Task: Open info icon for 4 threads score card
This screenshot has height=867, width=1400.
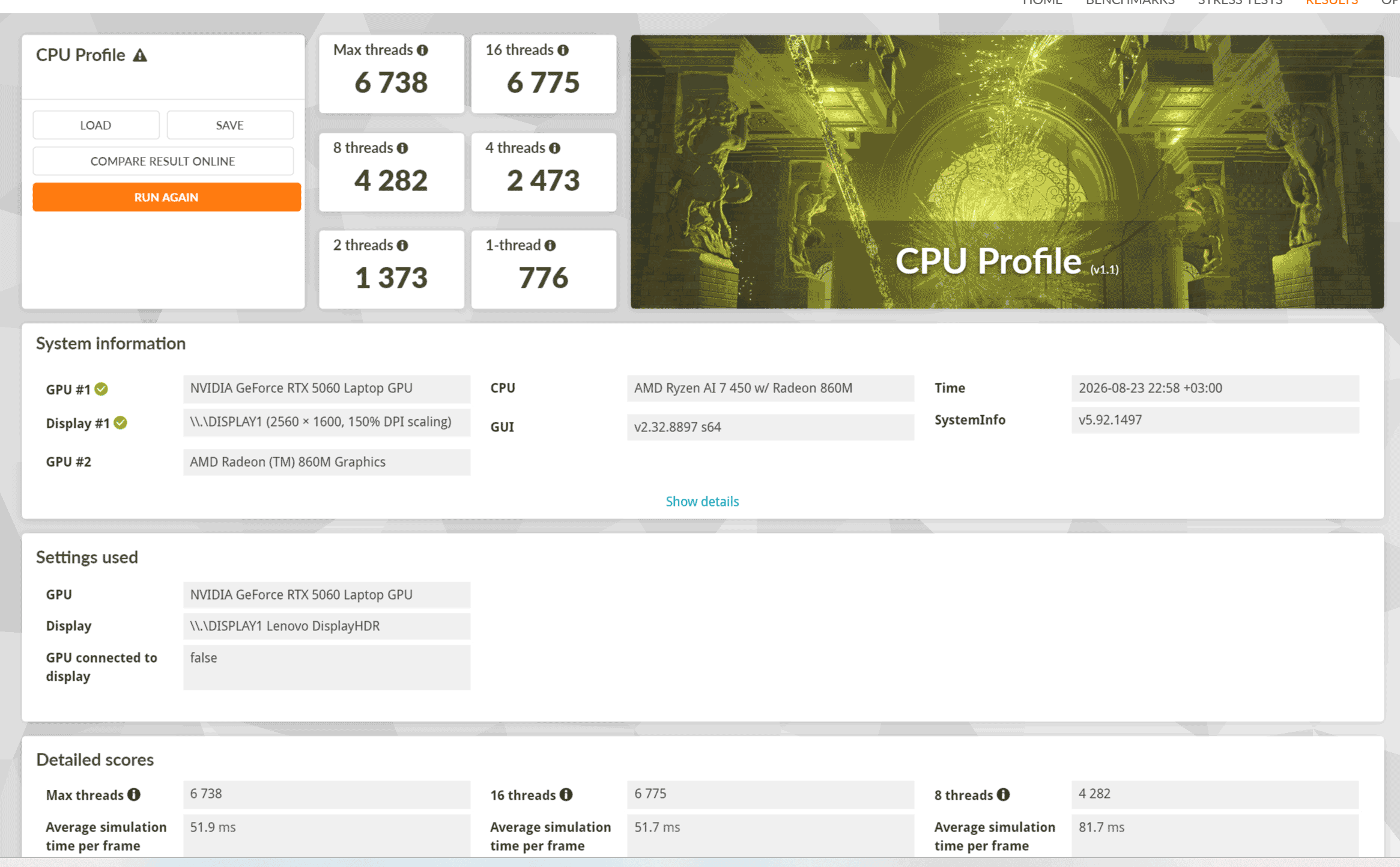Action: (554, 148)
